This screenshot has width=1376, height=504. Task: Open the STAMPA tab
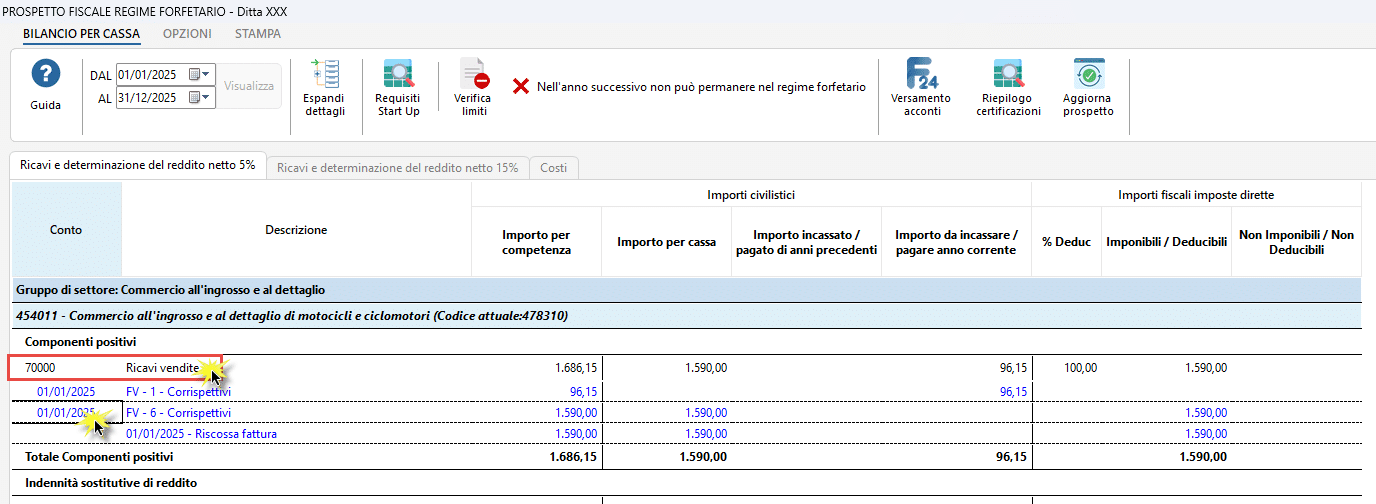click(258, 33)
